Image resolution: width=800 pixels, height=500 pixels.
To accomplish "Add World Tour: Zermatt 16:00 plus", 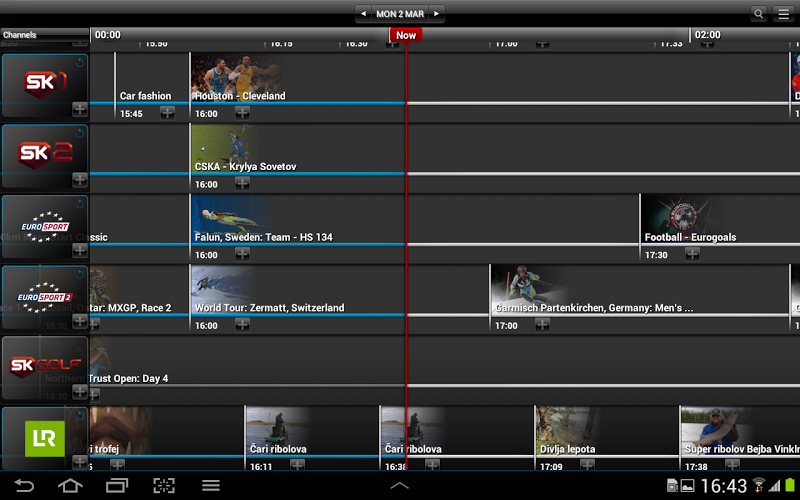I will coord(242,324).
